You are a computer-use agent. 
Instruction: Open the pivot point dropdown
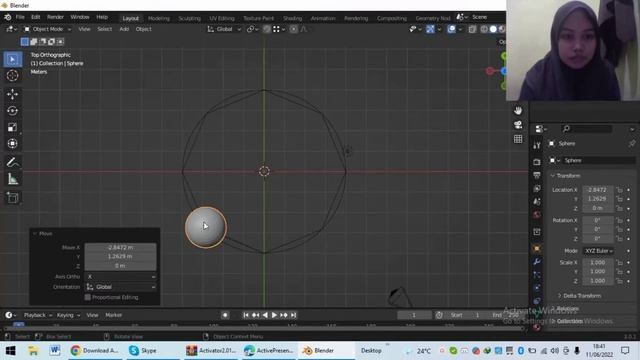(253, 29)
